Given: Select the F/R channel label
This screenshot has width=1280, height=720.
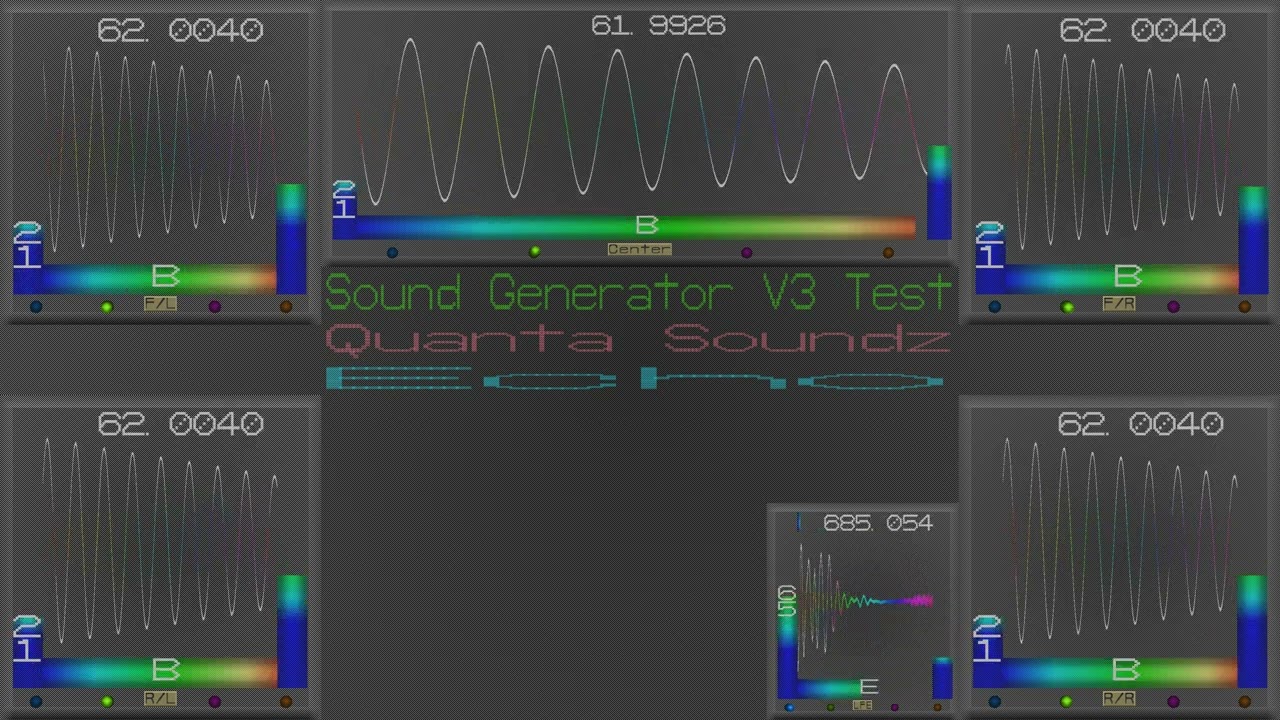Looking at the screenshot, I should [1119, 304].
